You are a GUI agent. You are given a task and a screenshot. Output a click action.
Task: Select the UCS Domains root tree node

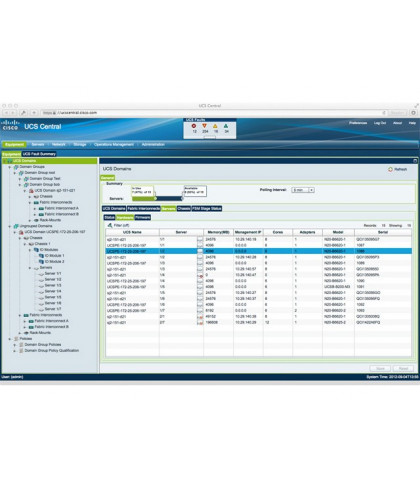coord(49,161)
